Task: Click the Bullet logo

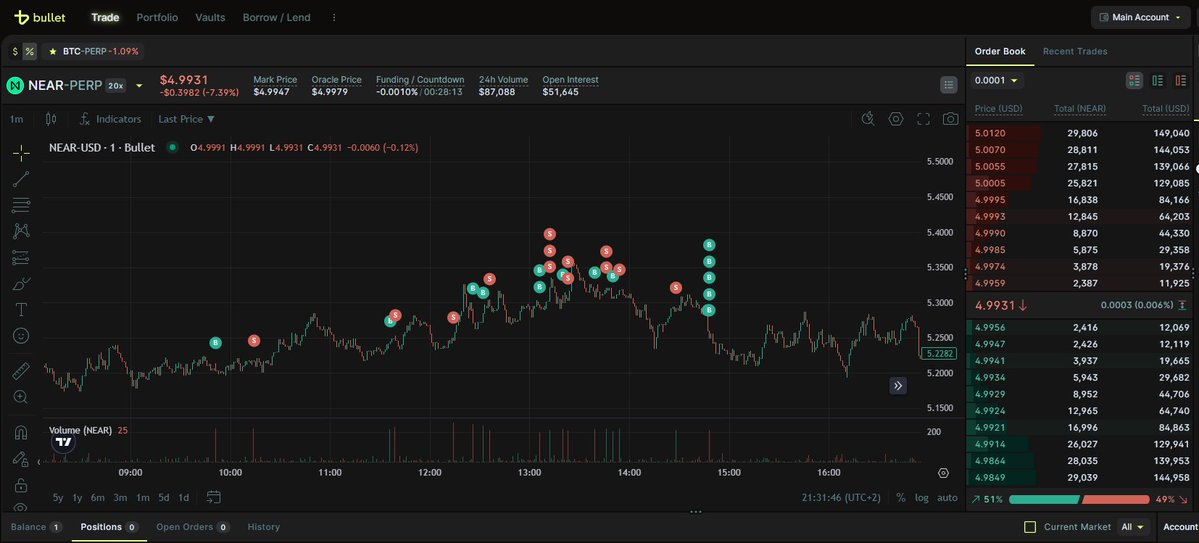Action: (40, 17)
